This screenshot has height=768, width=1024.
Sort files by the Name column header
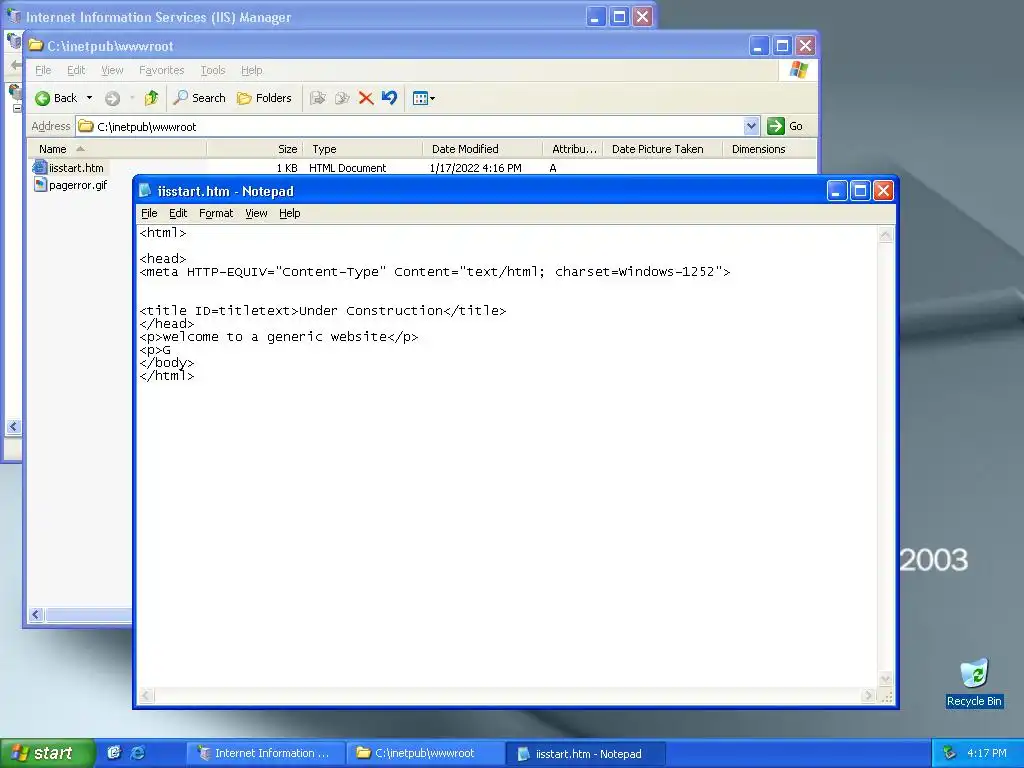click(116, 149)
